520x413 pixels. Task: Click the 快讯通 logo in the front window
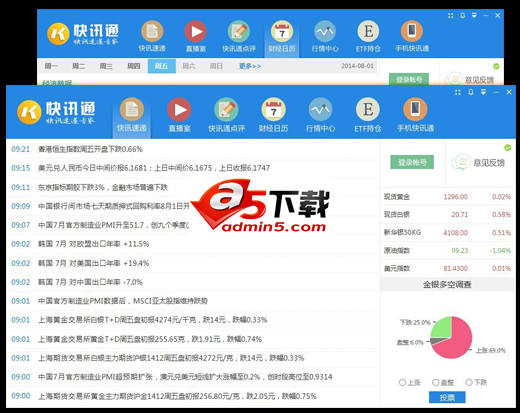56,112
